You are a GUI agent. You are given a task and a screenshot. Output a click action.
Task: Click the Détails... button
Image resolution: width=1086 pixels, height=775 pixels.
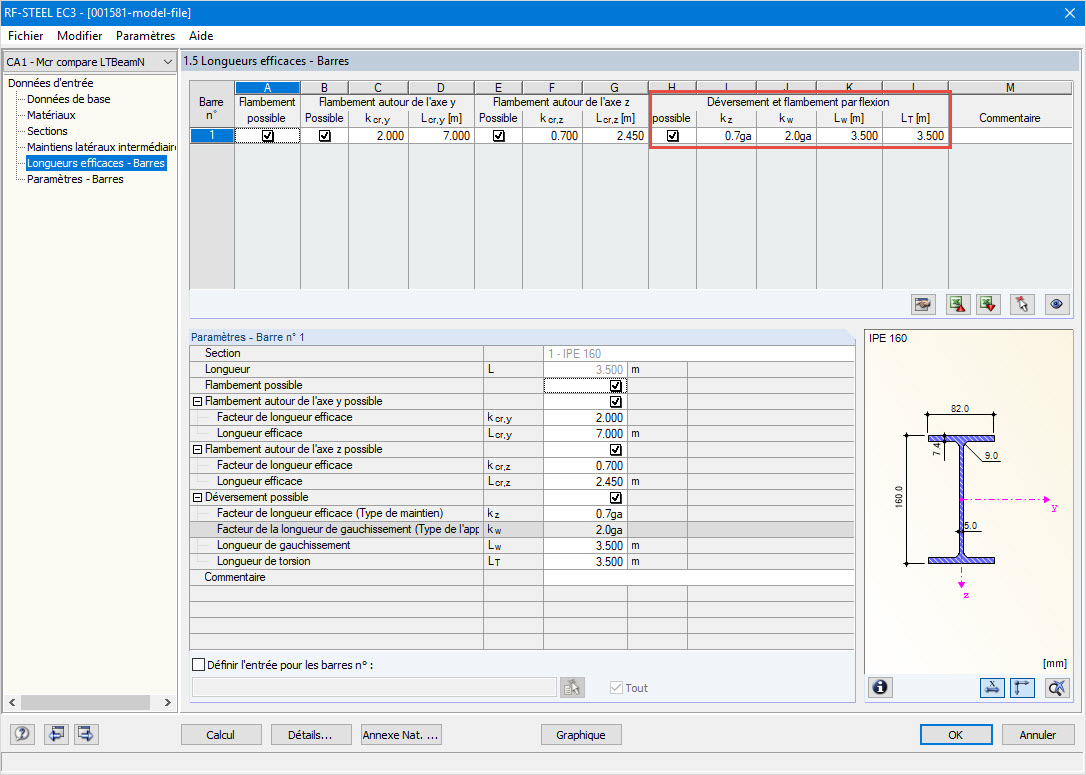tap(310, 735)
